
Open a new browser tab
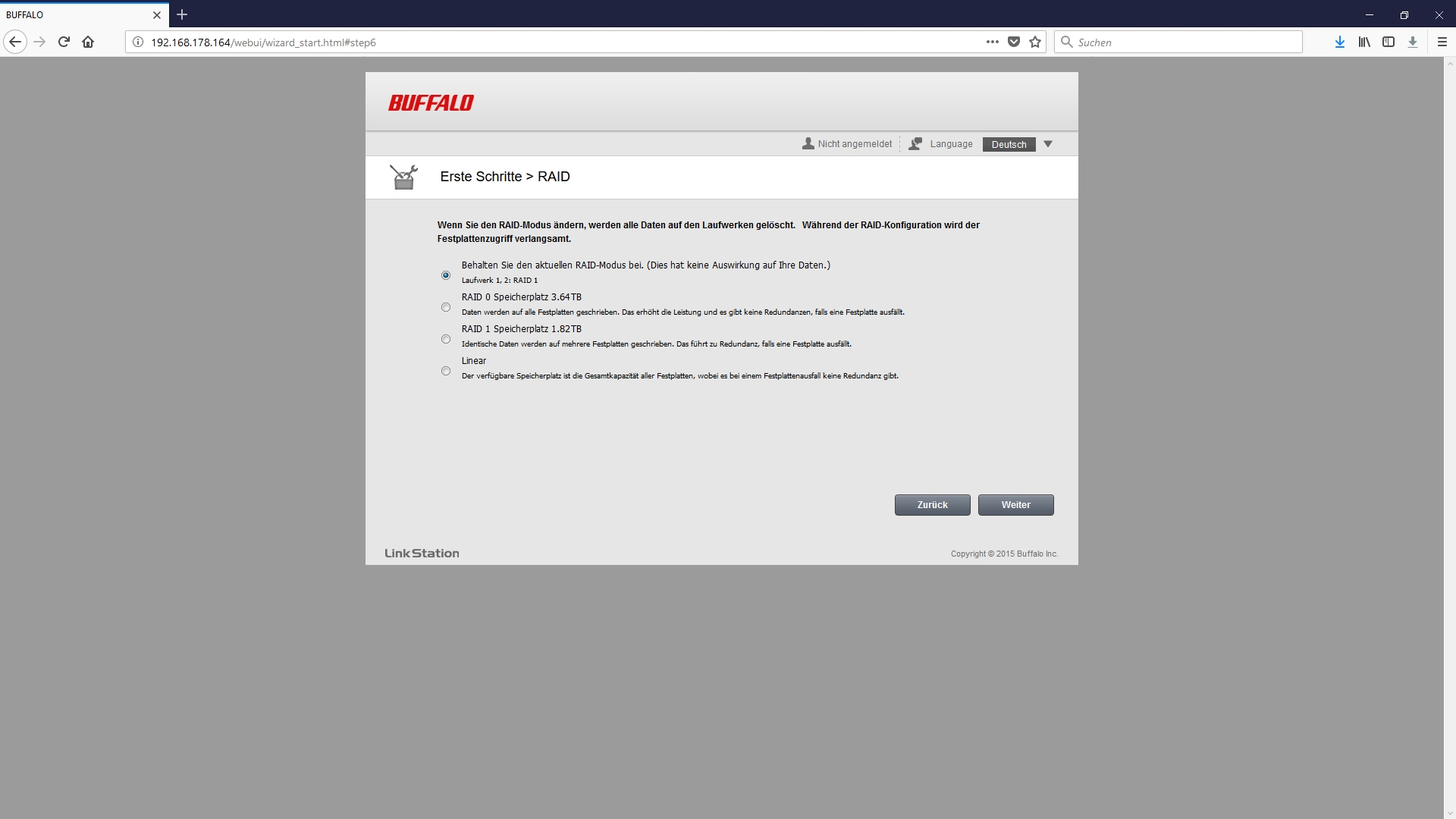pos(182,14)
